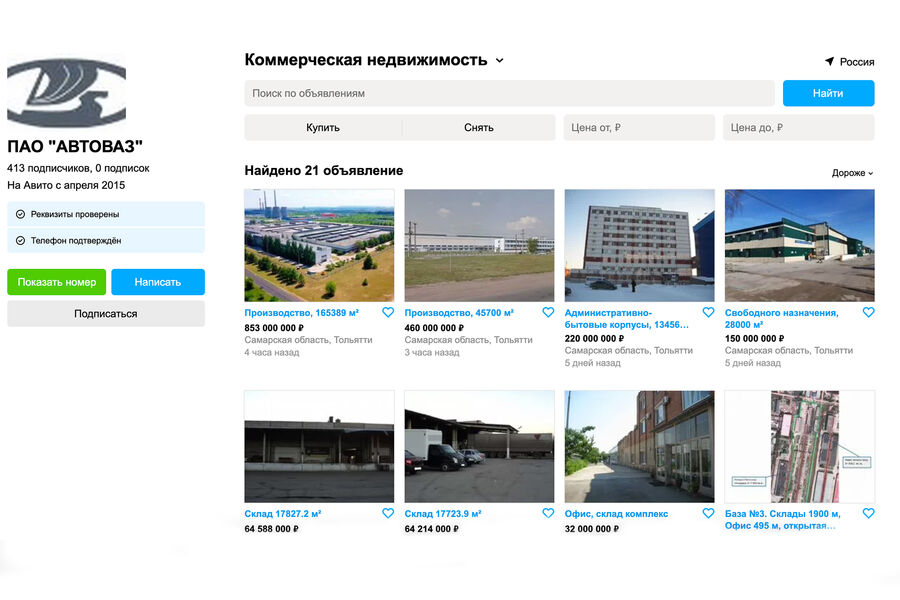Screen dimensions: 900x600
Task: Select the Купить deal type toggle
Action: [323, 128]
